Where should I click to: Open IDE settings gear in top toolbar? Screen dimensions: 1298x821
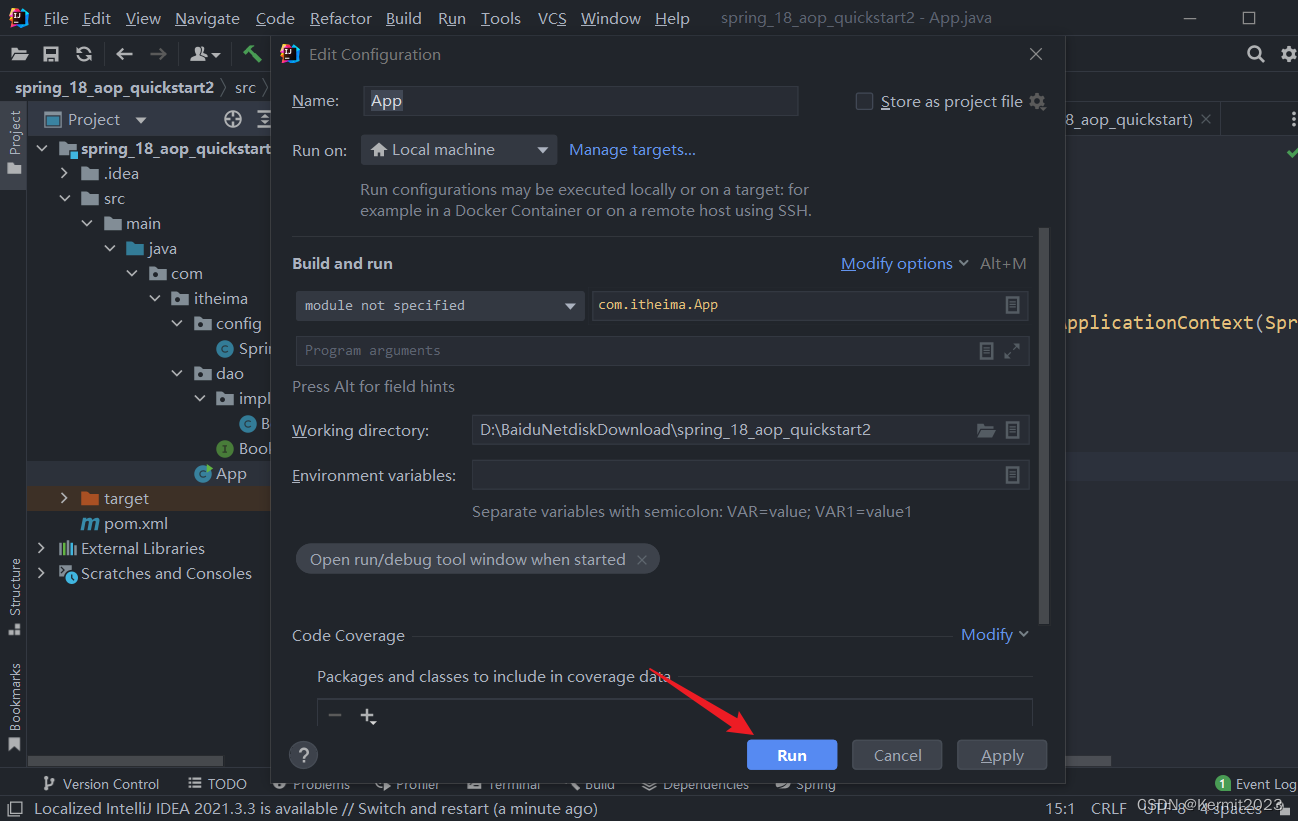[x=1288, y=54]
